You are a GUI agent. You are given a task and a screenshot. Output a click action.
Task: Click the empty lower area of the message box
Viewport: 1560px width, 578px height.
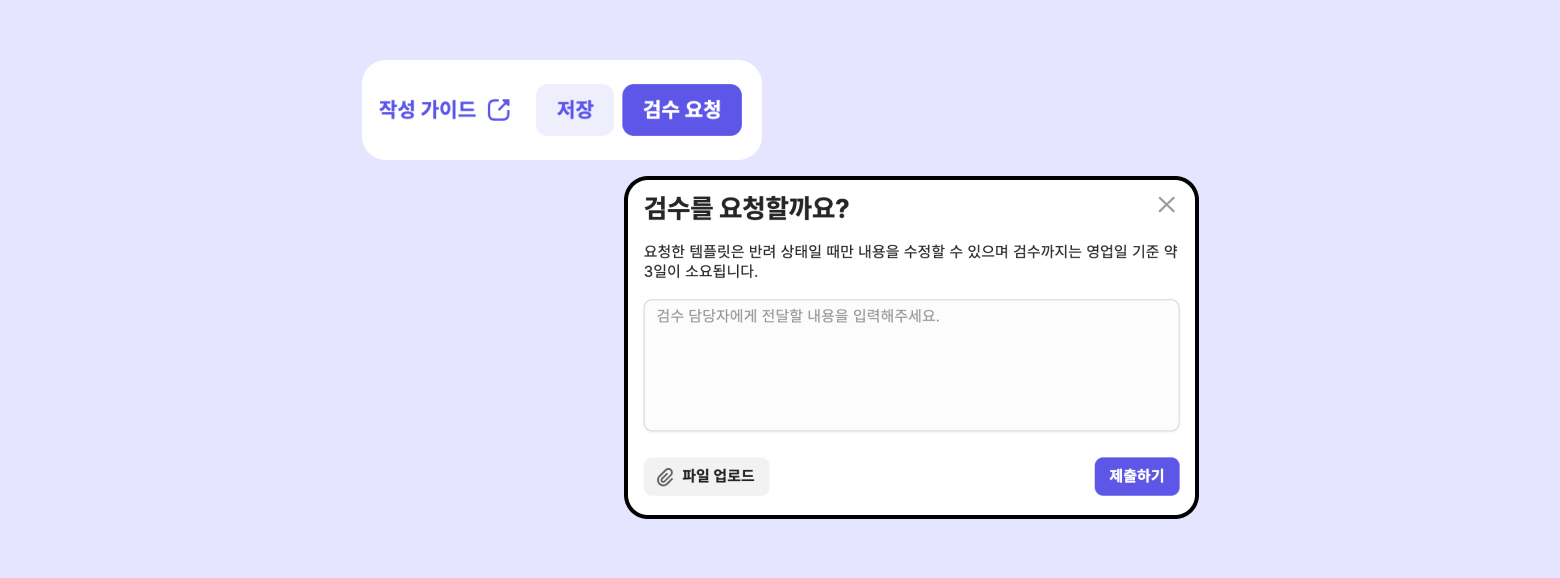[x=911, y=400]
